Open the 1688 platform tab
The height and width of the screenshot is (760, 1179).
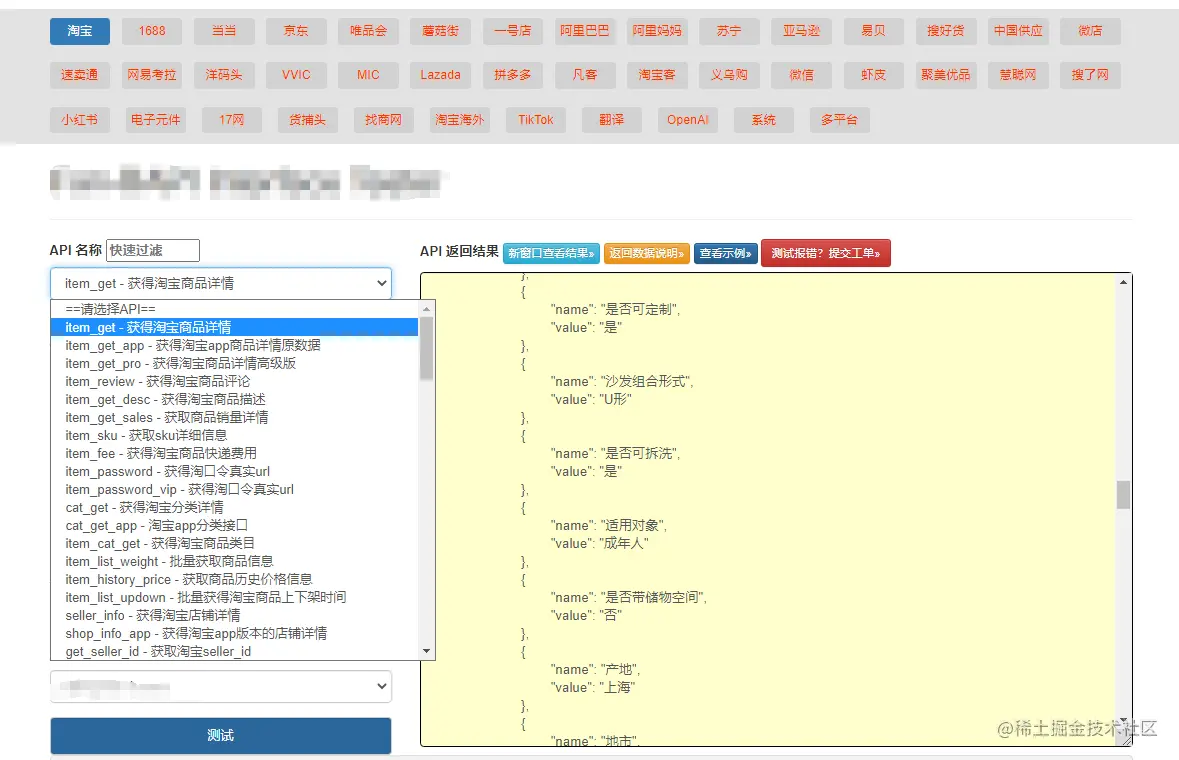[x=151, y=31]
